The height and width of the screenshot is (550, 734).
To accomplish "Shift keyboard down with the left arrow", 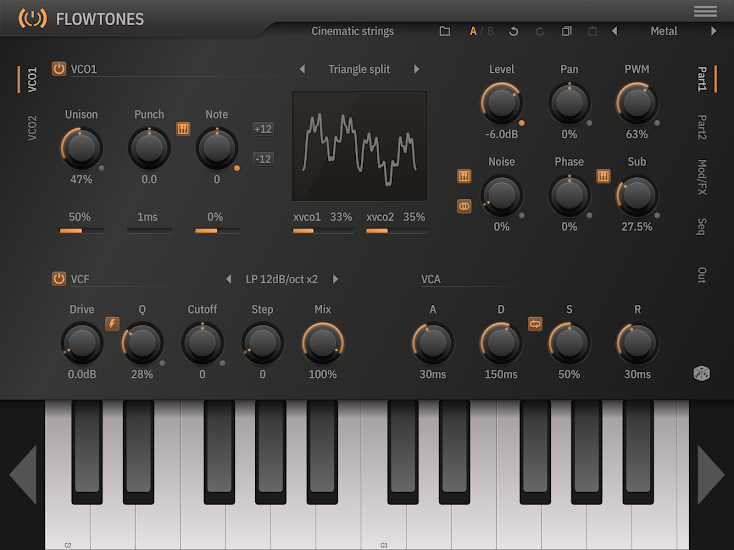I will [23, 475].
